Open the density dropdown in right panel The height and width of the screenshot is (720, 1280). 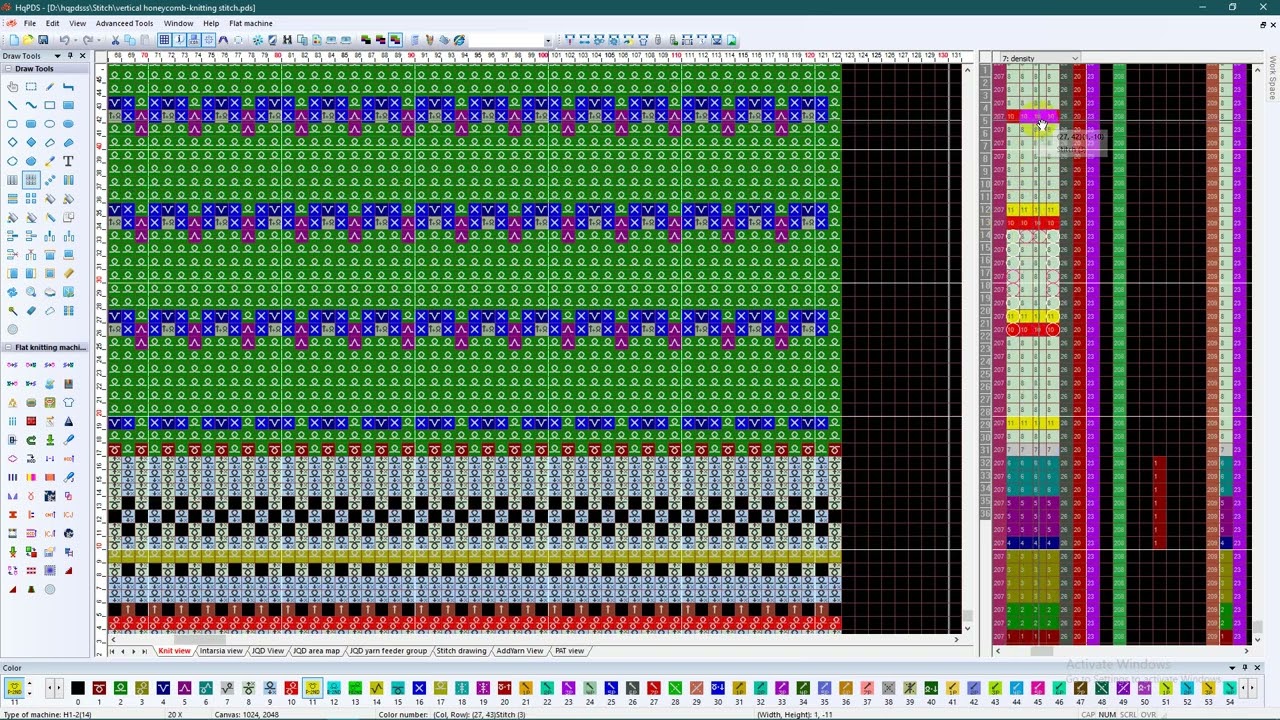coord(1075,58)
